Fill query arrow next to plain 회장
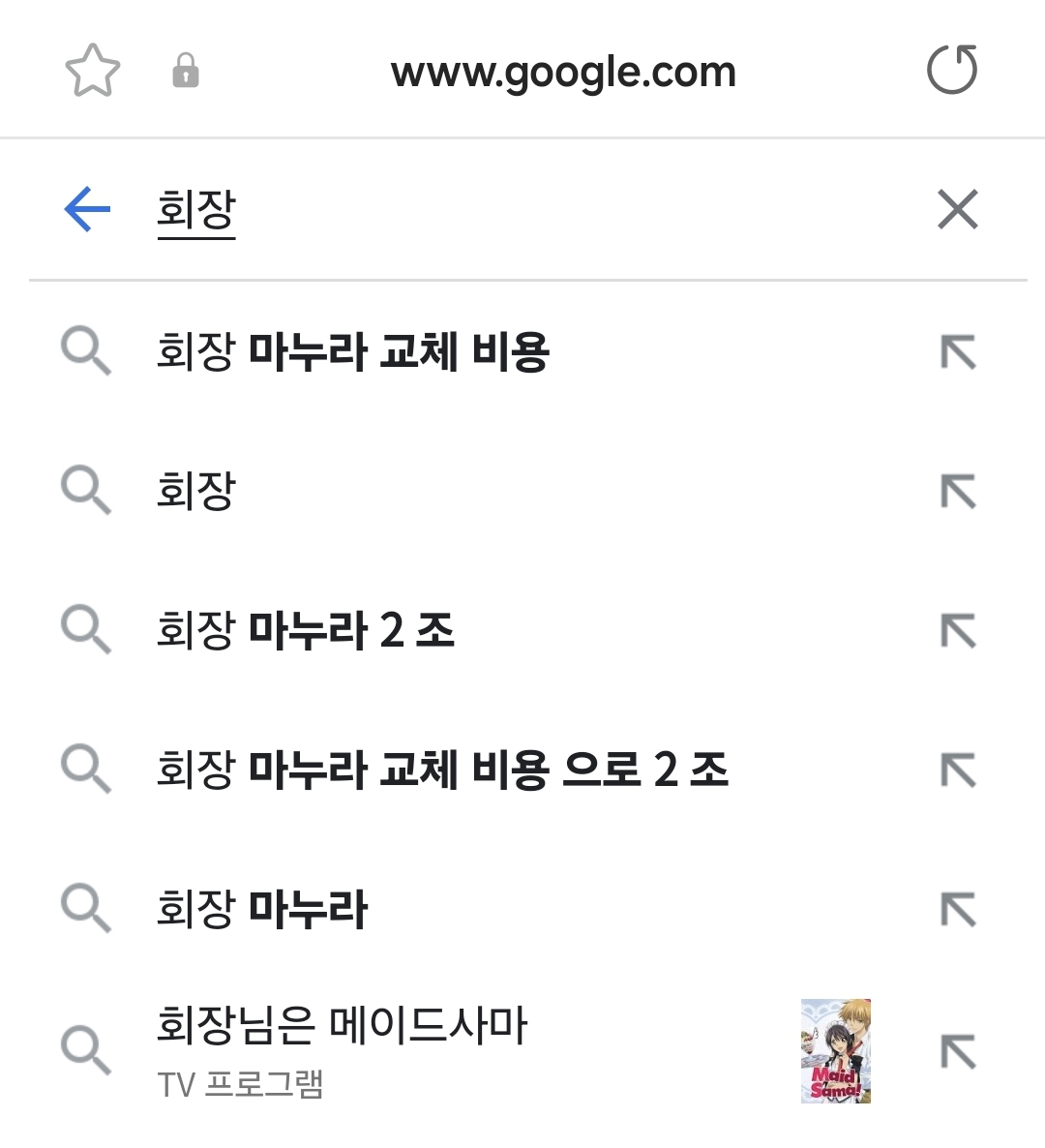This screenshot has width=1045, height=1148. click(x=958, y=492)
